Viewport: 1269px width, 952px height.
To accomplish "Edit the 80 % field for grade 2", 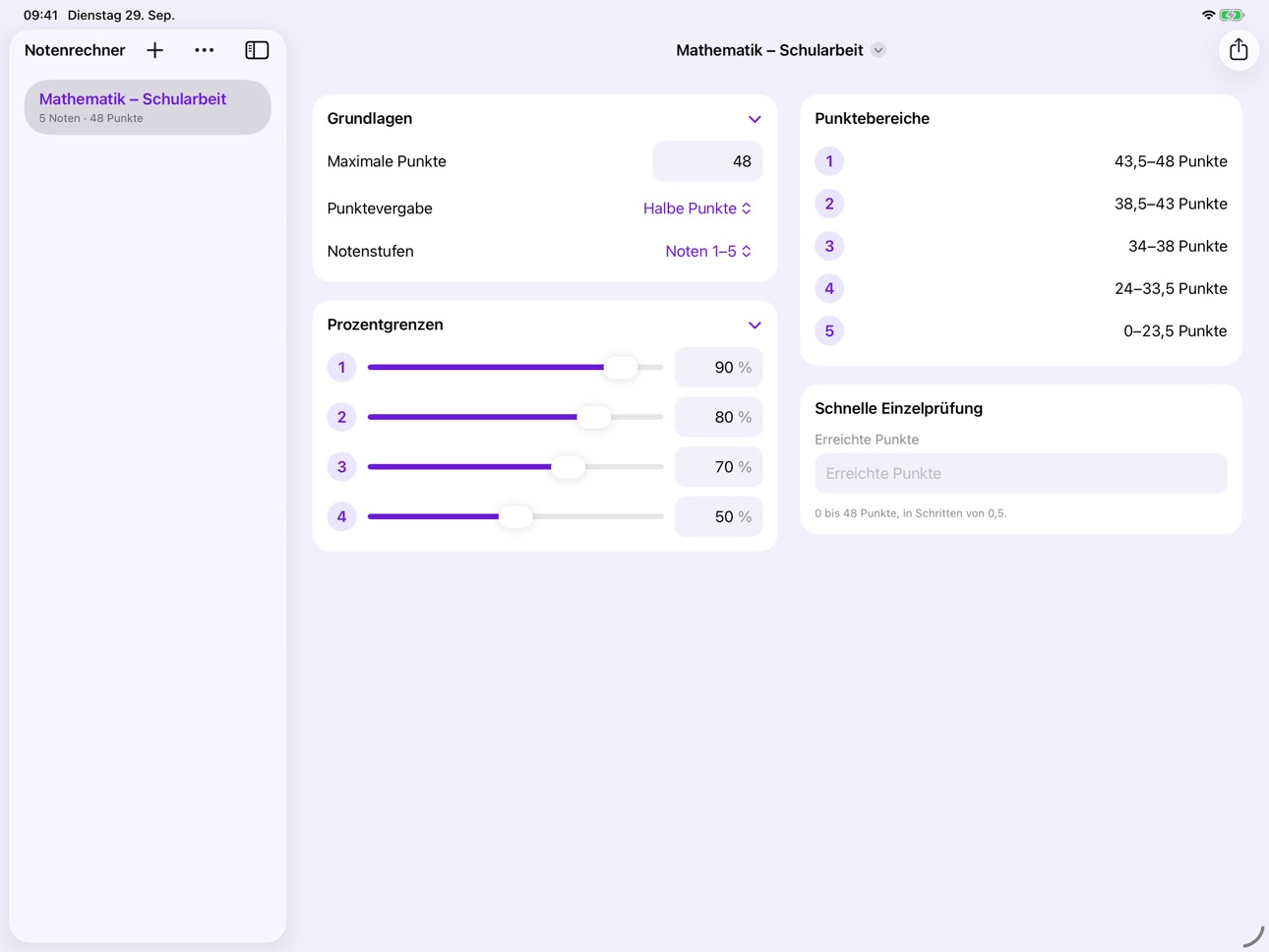I will tap(719, 417).
